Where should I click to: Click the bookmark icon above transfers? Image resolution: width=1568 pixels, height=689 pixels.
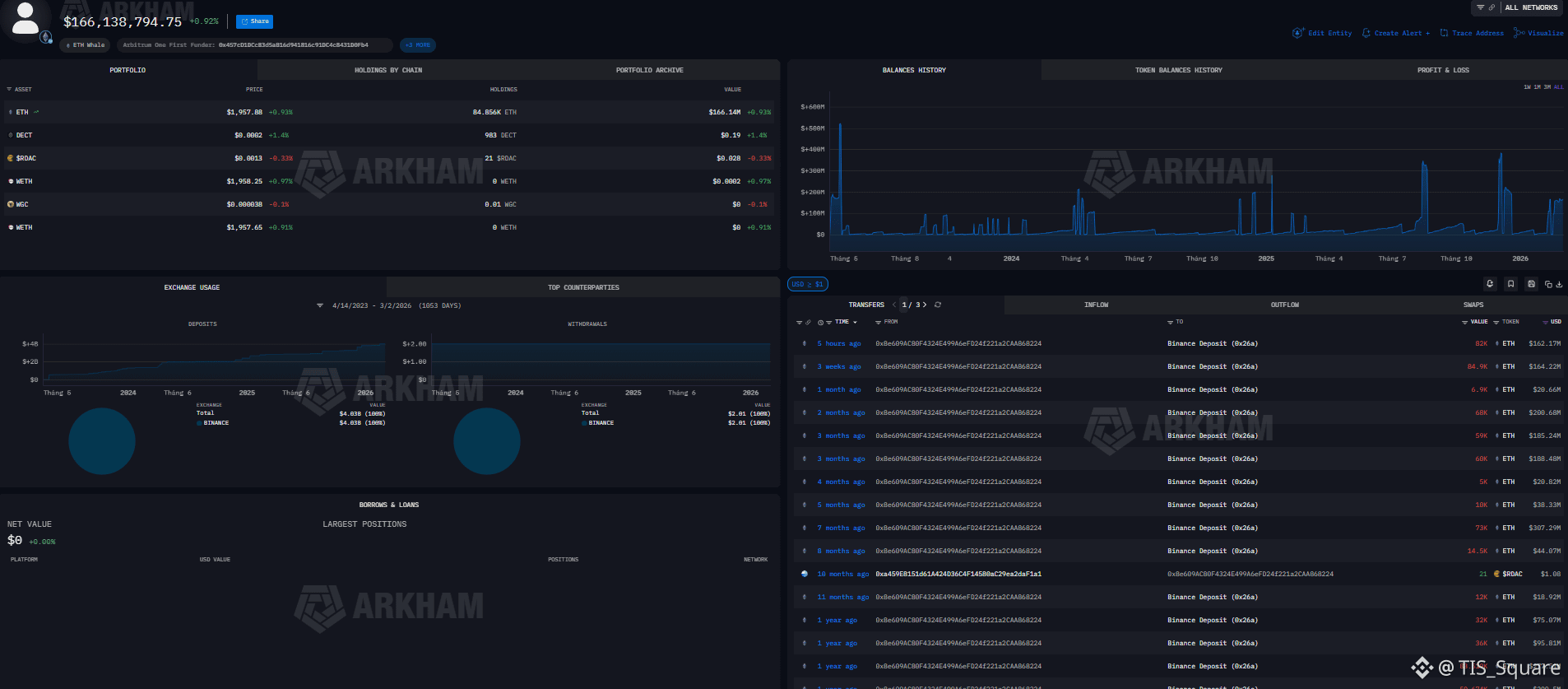(x=1510, y=284)
